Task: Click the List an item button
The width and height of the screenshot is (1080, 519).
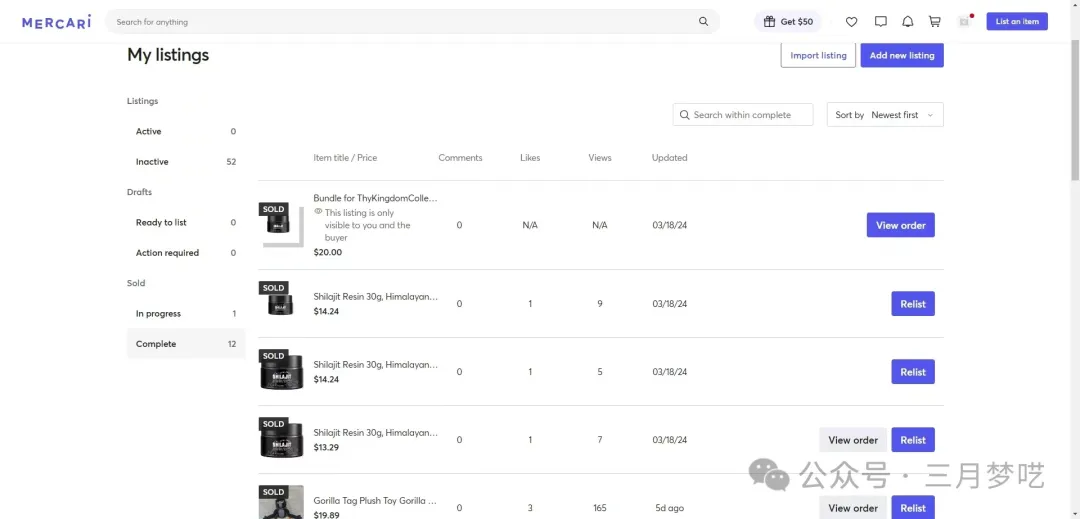Action: (1017, 21)
